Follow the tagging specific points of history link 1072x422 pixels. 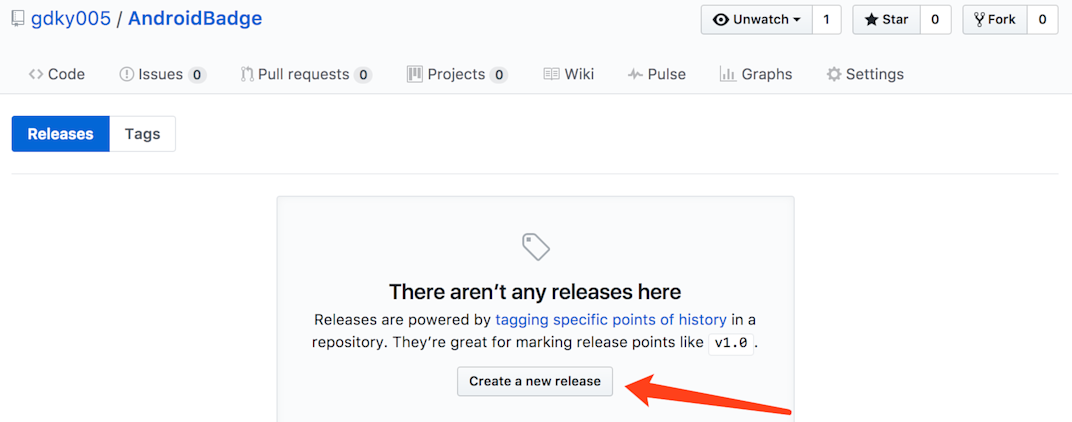coord(611,319)
